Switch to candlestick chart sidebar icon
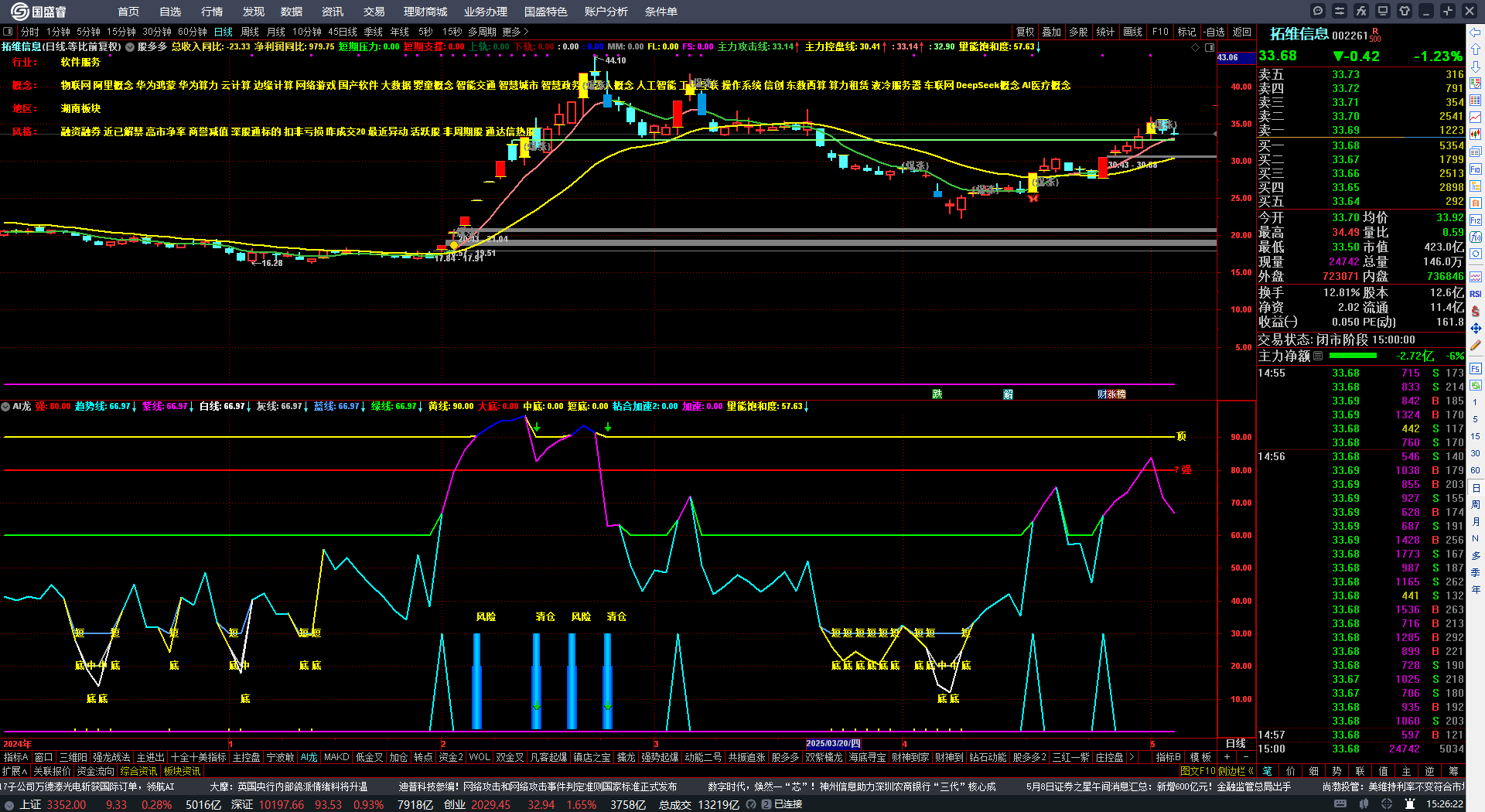The image size is (1485, 812). pos(1476,135)
